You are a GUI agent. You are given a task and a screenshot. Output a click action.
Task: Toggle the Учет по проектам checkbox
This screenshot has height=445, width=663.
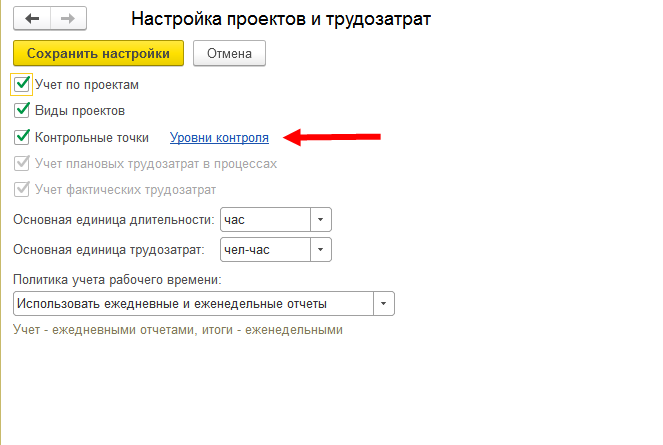[x=22, y=84]
